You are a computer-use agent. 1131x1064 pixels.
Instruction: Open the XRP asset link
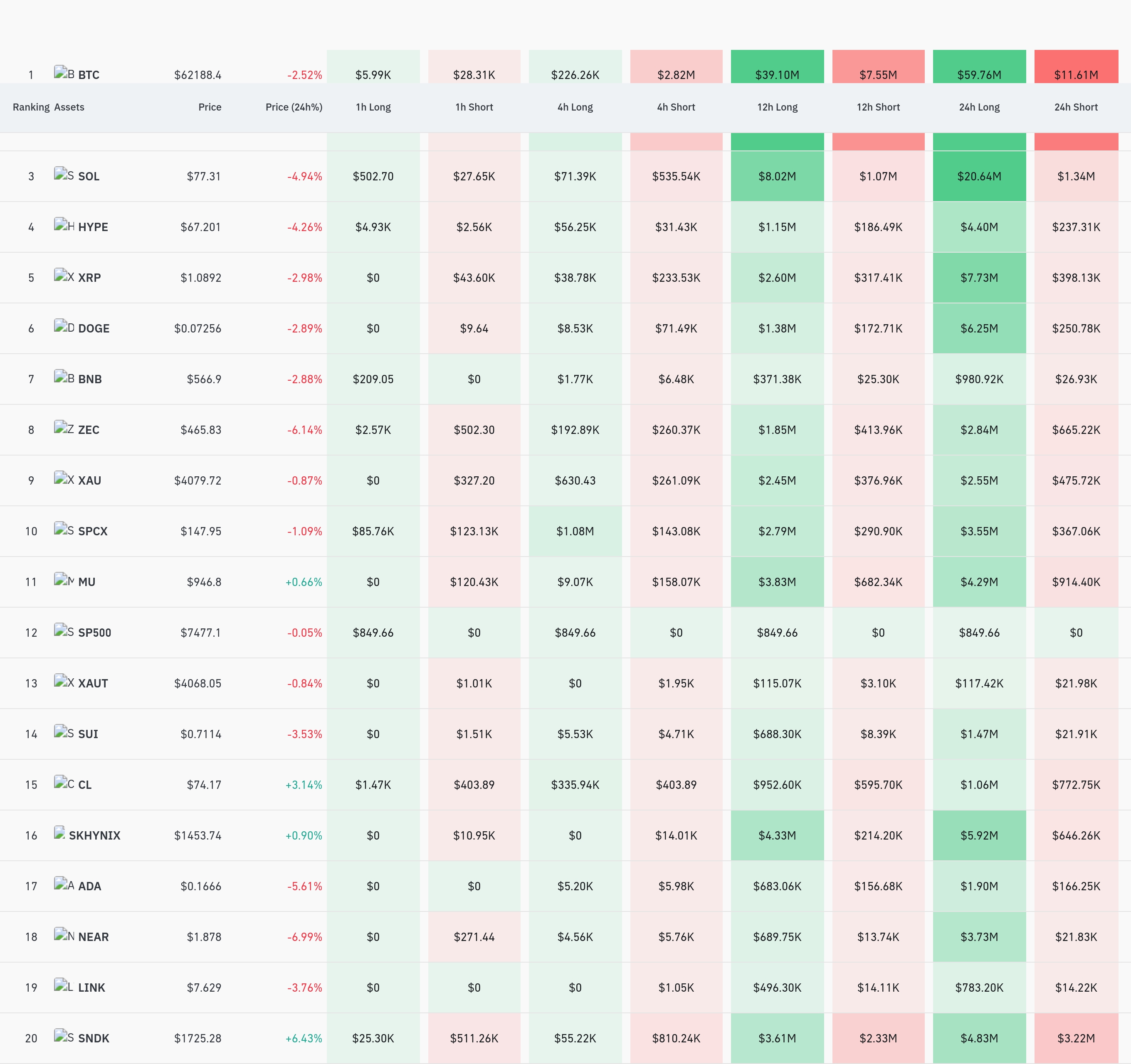[89, 278]
